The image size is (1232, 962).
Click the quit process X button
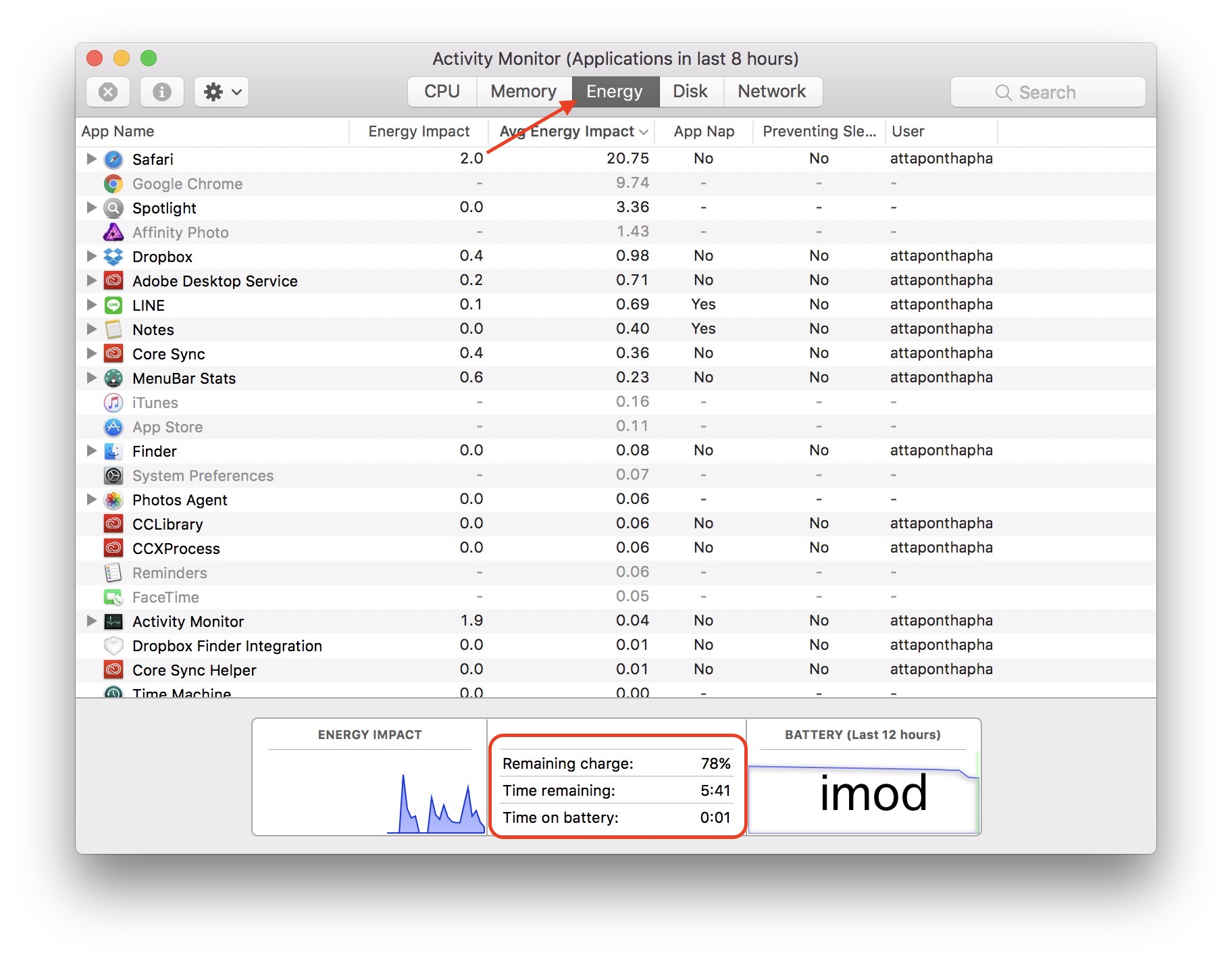click(x=107, y=92)
